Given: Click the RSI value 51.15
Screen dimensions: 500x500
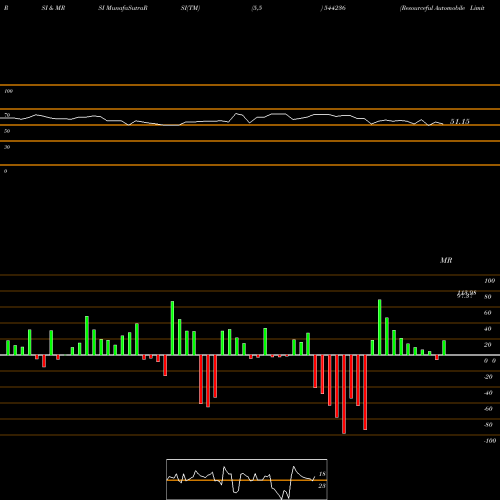Looking at the screenshot, I should coord(460,122).
